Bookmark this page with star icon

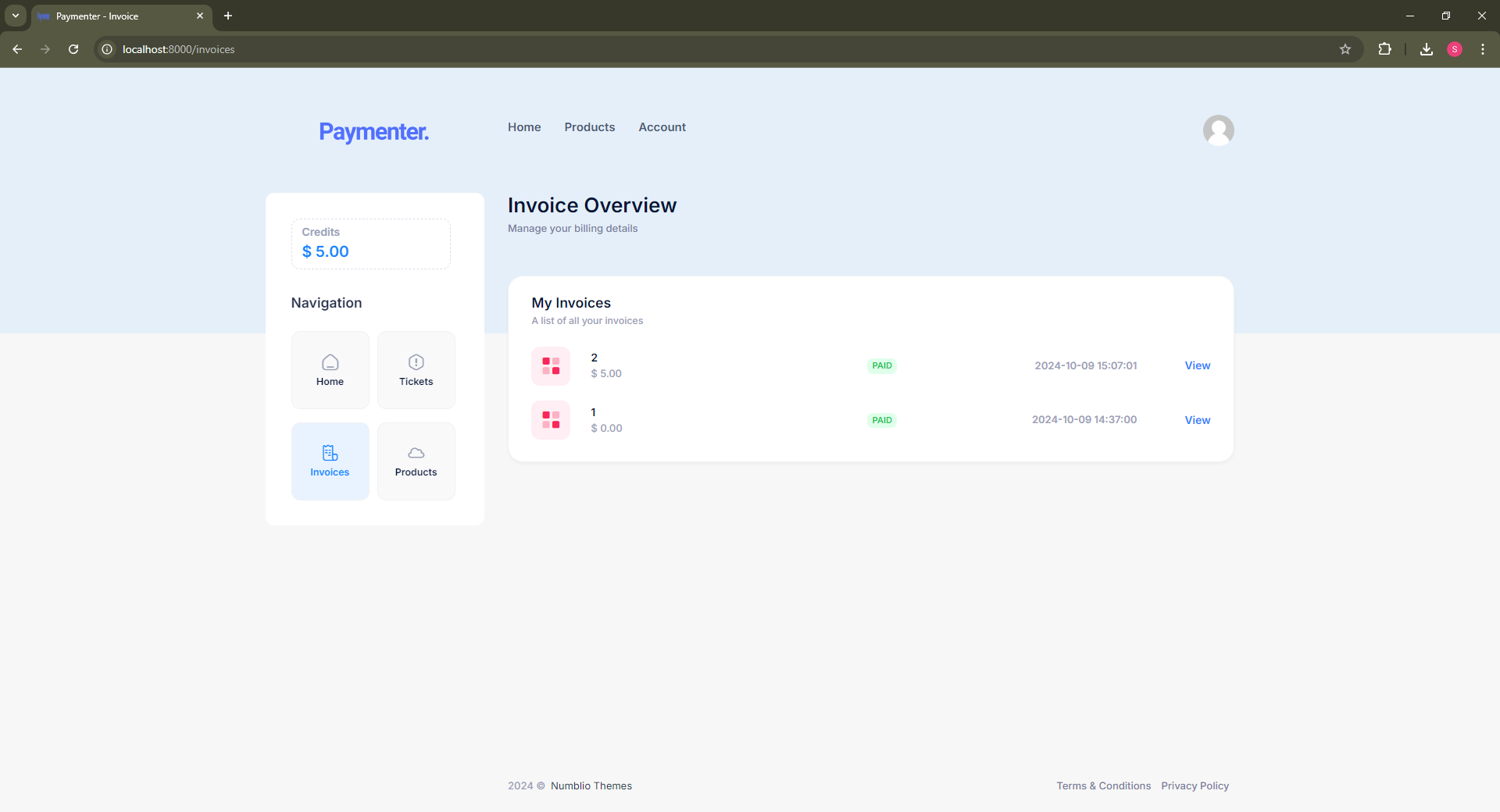click(x=1345, y=49)
